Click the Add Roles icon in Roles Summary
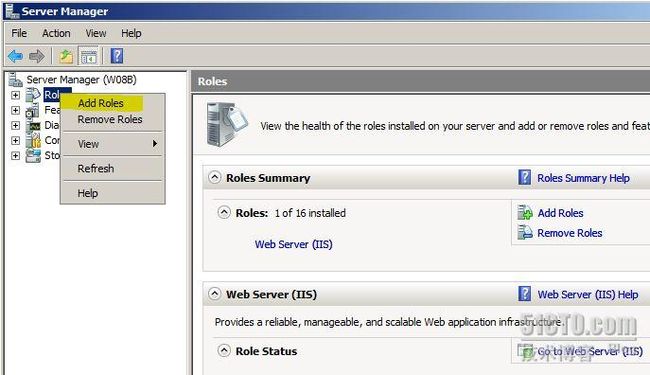 point(525,213)
